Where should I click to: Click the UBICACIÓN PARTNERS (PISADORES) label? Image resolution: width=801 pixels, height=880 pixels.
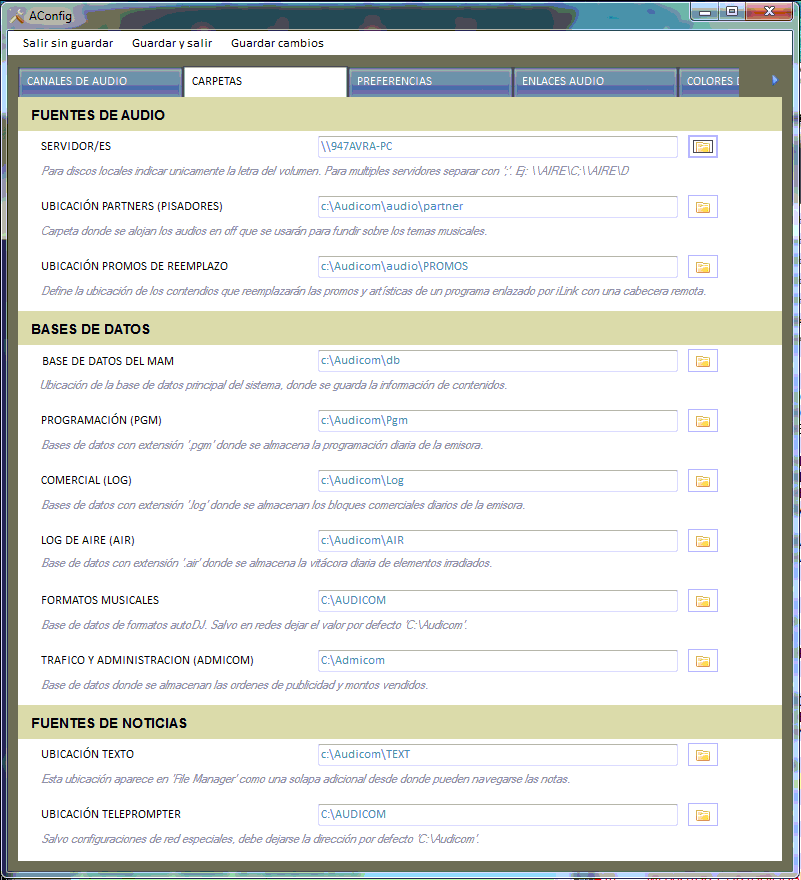132,207
